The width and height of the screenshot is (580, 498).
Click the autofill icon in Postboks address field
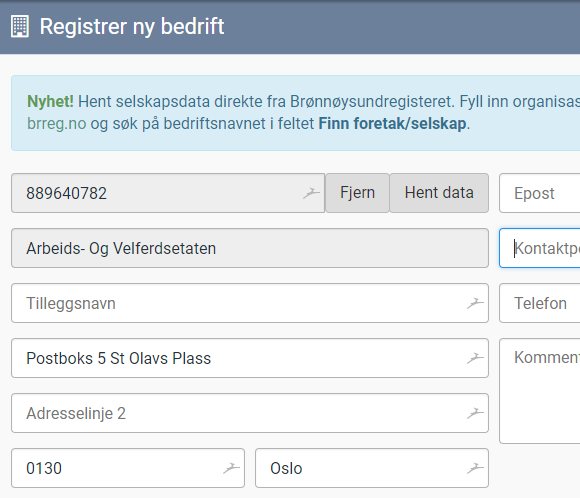coord(475,358)
